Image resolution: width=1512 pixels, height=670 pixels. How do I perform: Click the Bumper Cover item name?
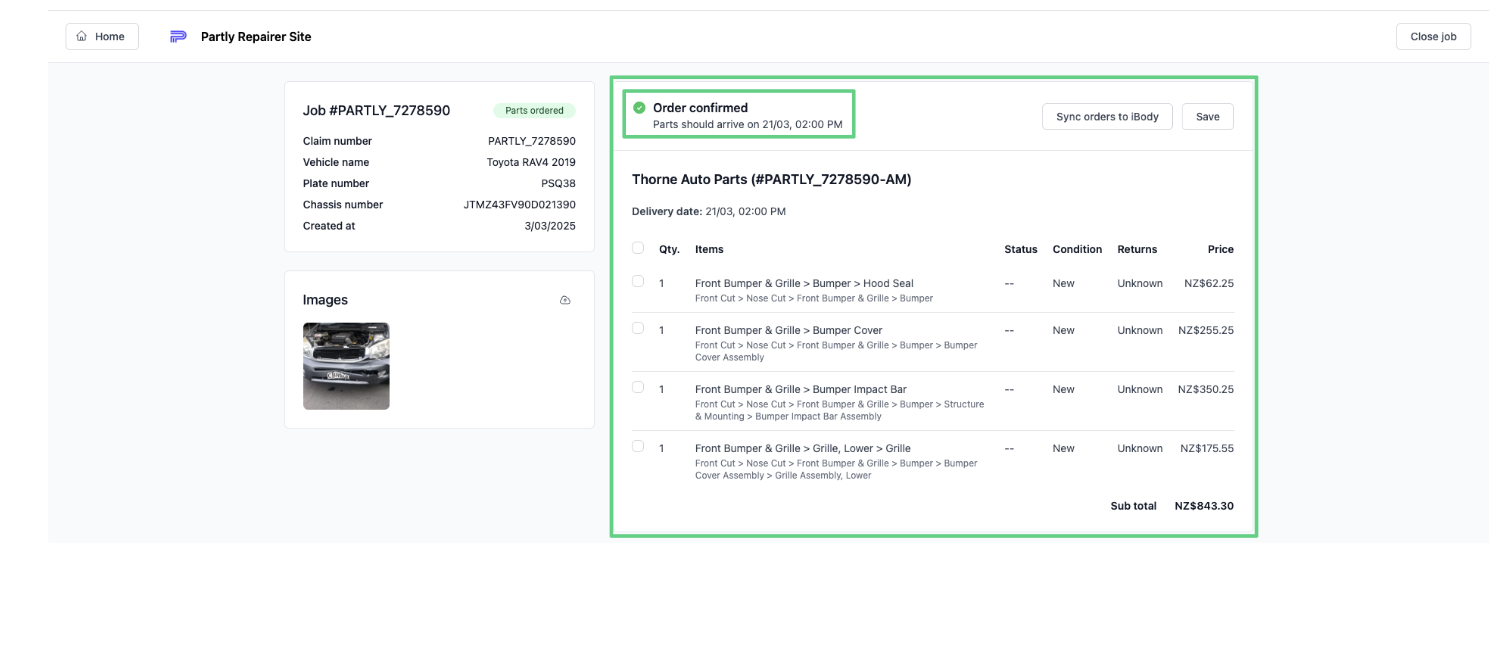click(789, 330)
